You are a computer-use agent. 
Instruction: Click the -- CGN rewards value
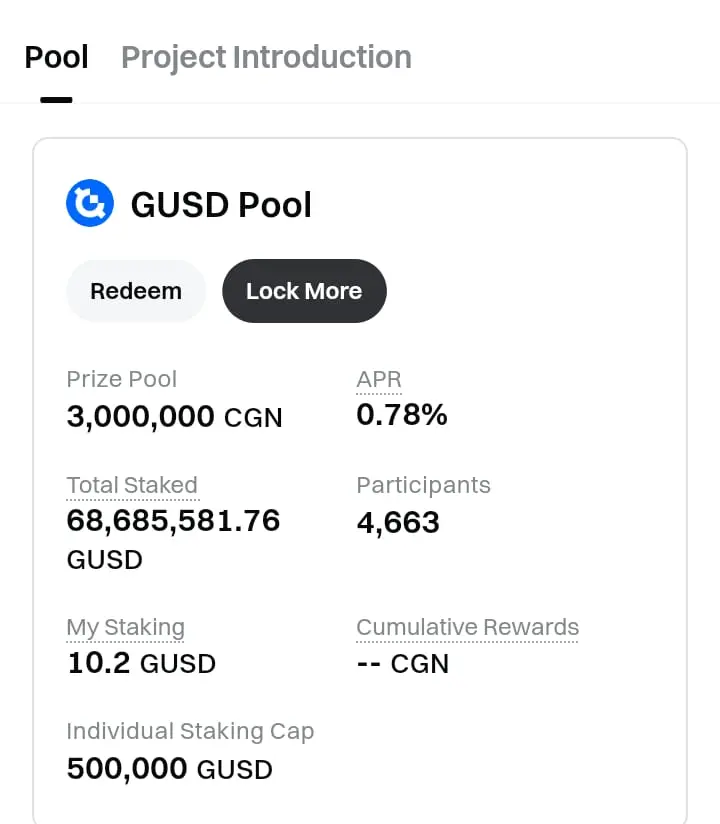(403, 663)
